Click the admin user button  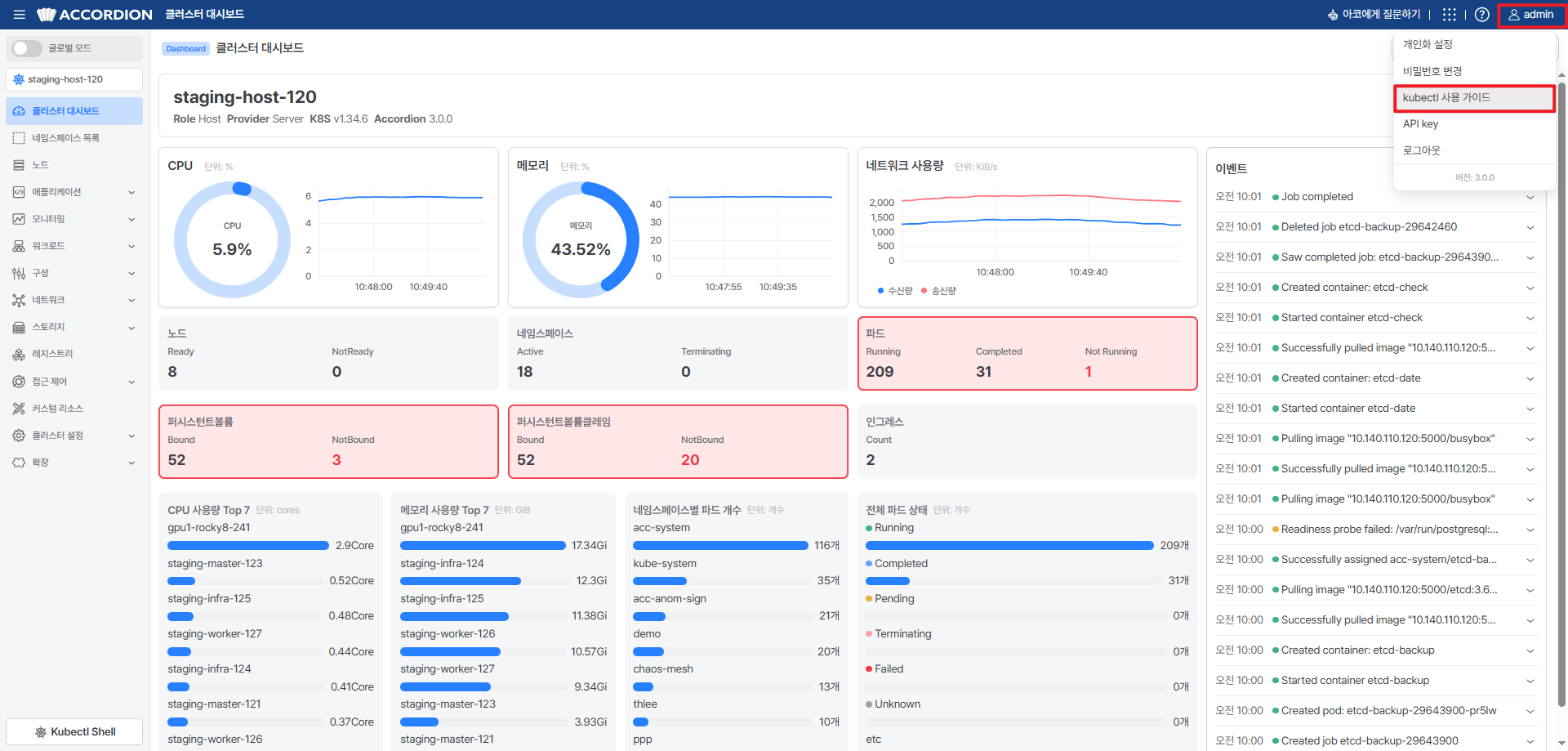pyautogui.click(x=1531, y=15)
